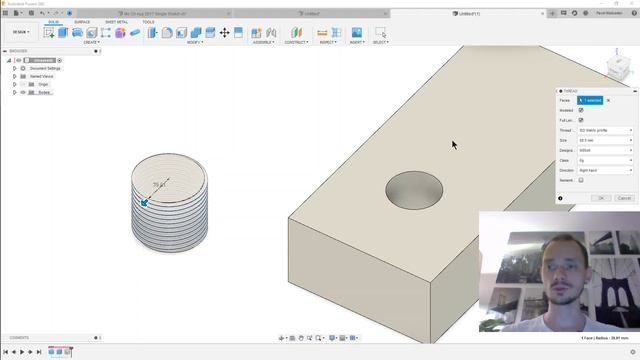Select the purple Create Form tool
The height and width of the screenshot is (360, 640).
click(120, 33)
